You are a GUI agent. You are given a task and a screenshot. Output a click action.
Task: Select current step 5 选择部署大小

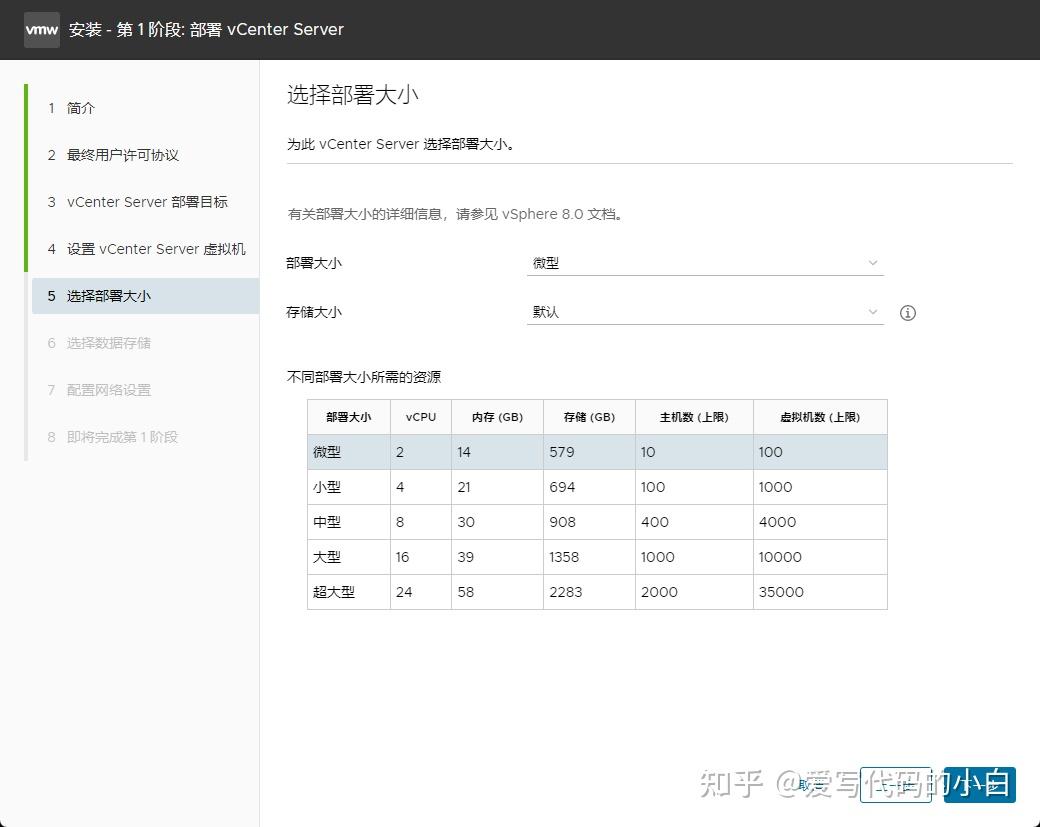point(145,296)
